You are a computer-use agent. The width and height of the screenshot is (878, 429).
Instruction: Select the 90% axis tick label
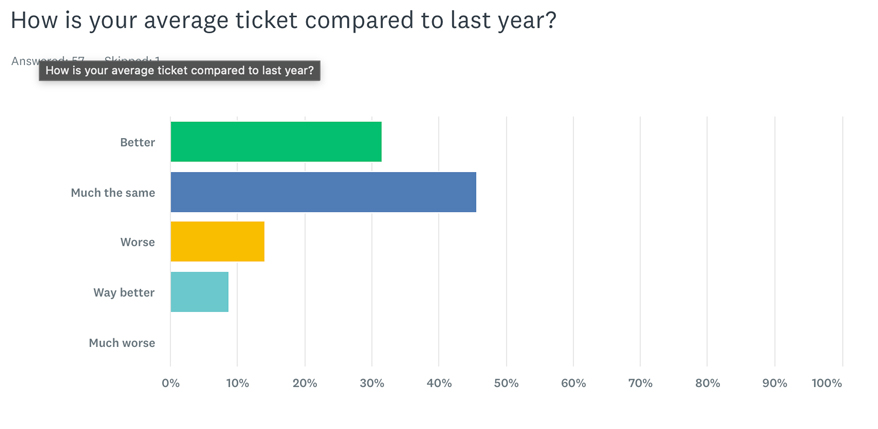[774, 383]
